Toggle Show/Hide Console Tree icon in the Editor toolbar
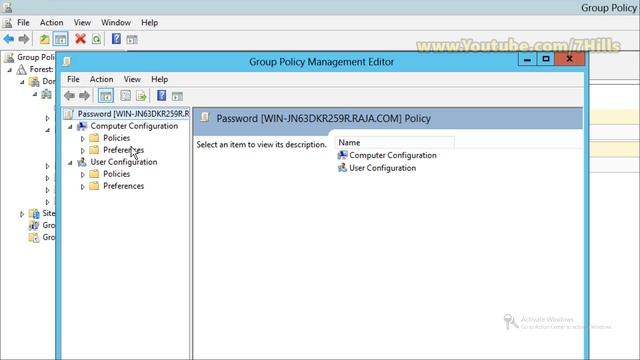Screen dimensions: 640x360 106,96
